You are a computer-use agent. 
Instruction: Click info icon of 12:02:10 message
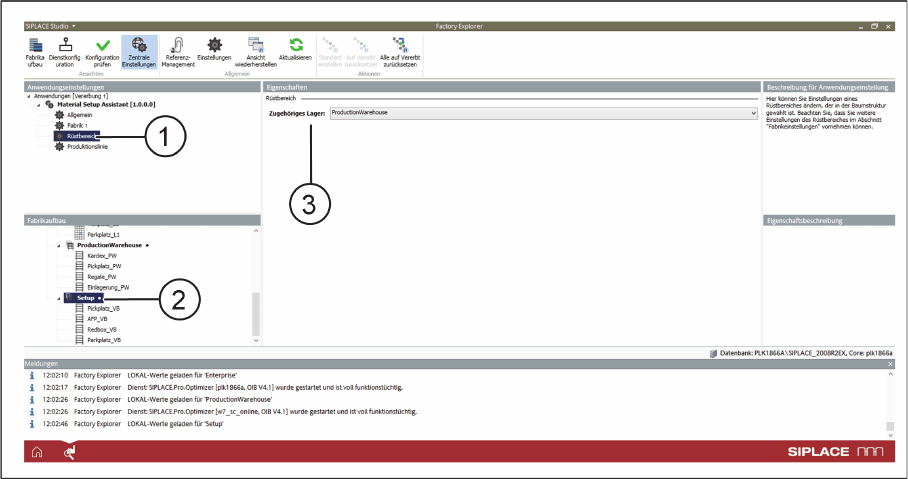[x=32, y=375]
